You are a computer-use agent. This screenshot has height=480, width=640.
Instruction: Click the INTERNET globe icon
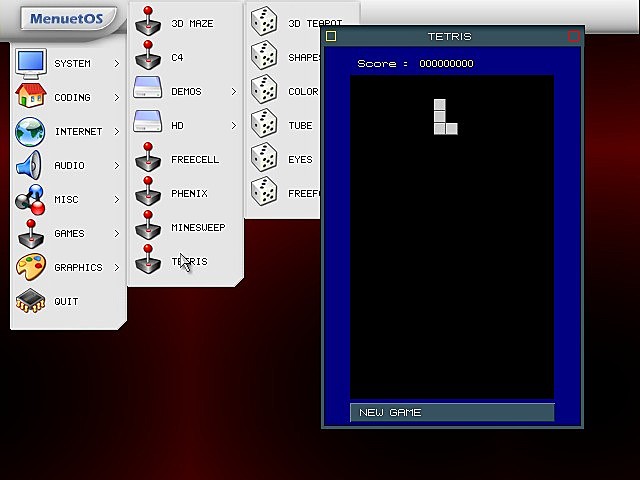[30, 131]
